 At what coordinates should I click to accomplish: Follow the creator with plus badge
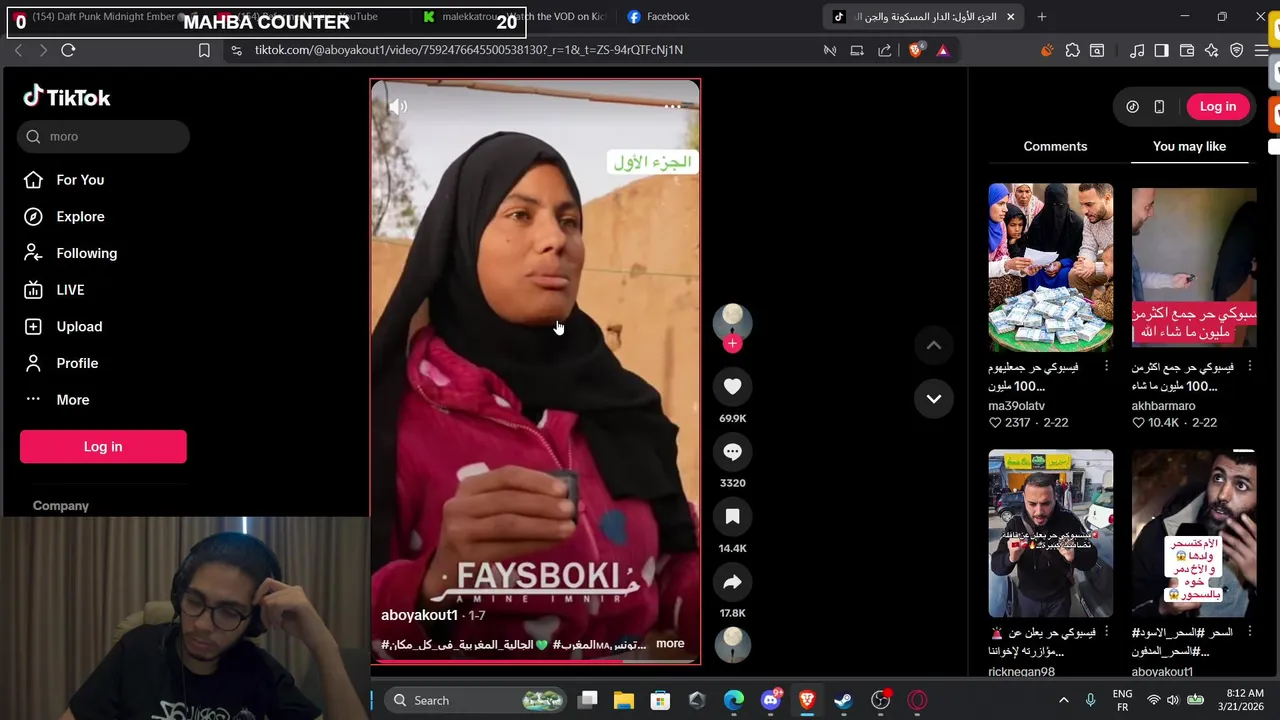(x=732, y=344)
